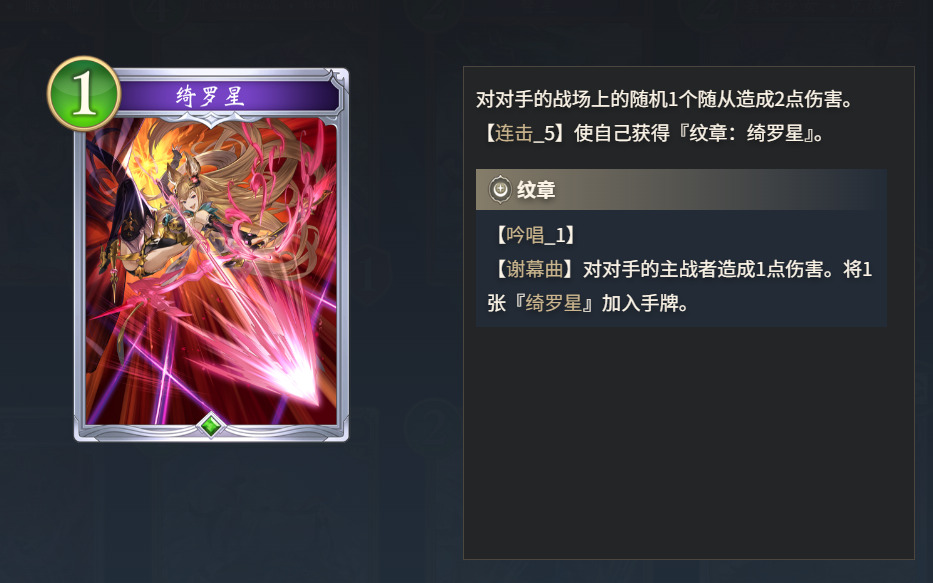The width and height of the screenshot is (933, 583).
Task: Click the circular plus icon beside 纹章
Action: click(500, 190)
